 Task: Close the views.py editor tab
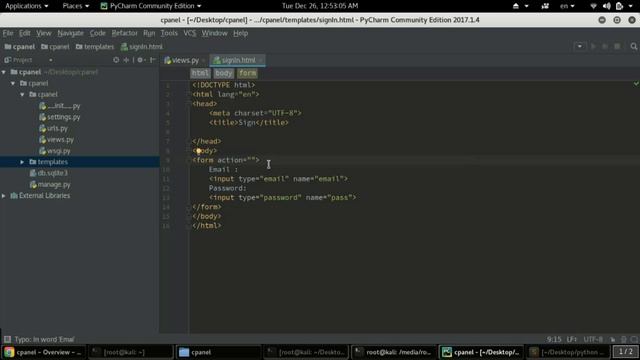[x=203, y=60]
